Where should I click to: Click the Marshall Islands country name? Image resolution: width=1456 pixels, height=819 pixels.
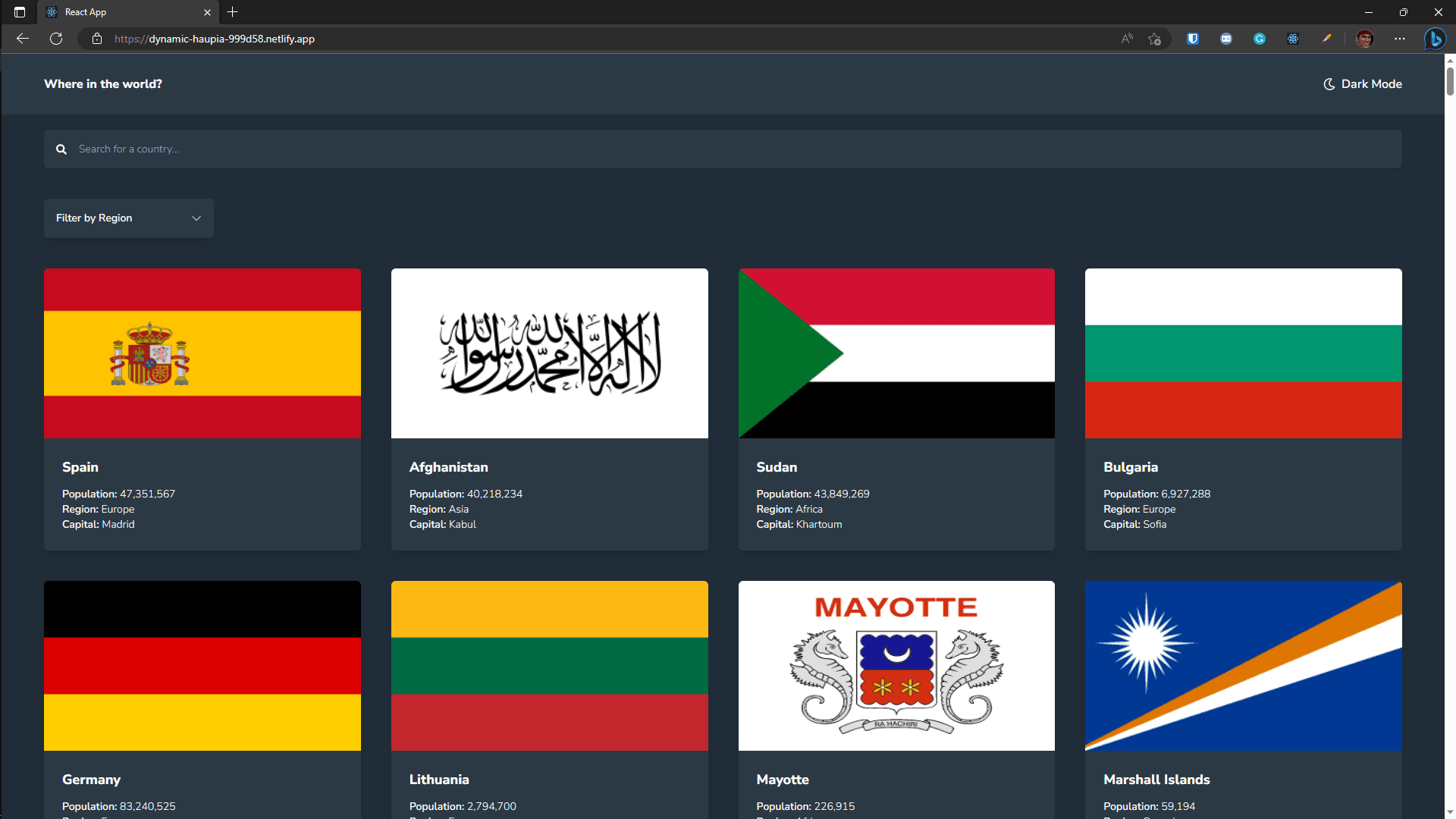pyautogui.click(x=1156, y=780)
